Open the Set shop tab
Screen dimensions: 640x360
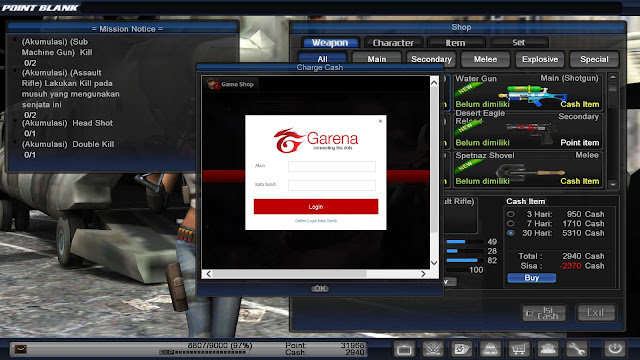518,42
